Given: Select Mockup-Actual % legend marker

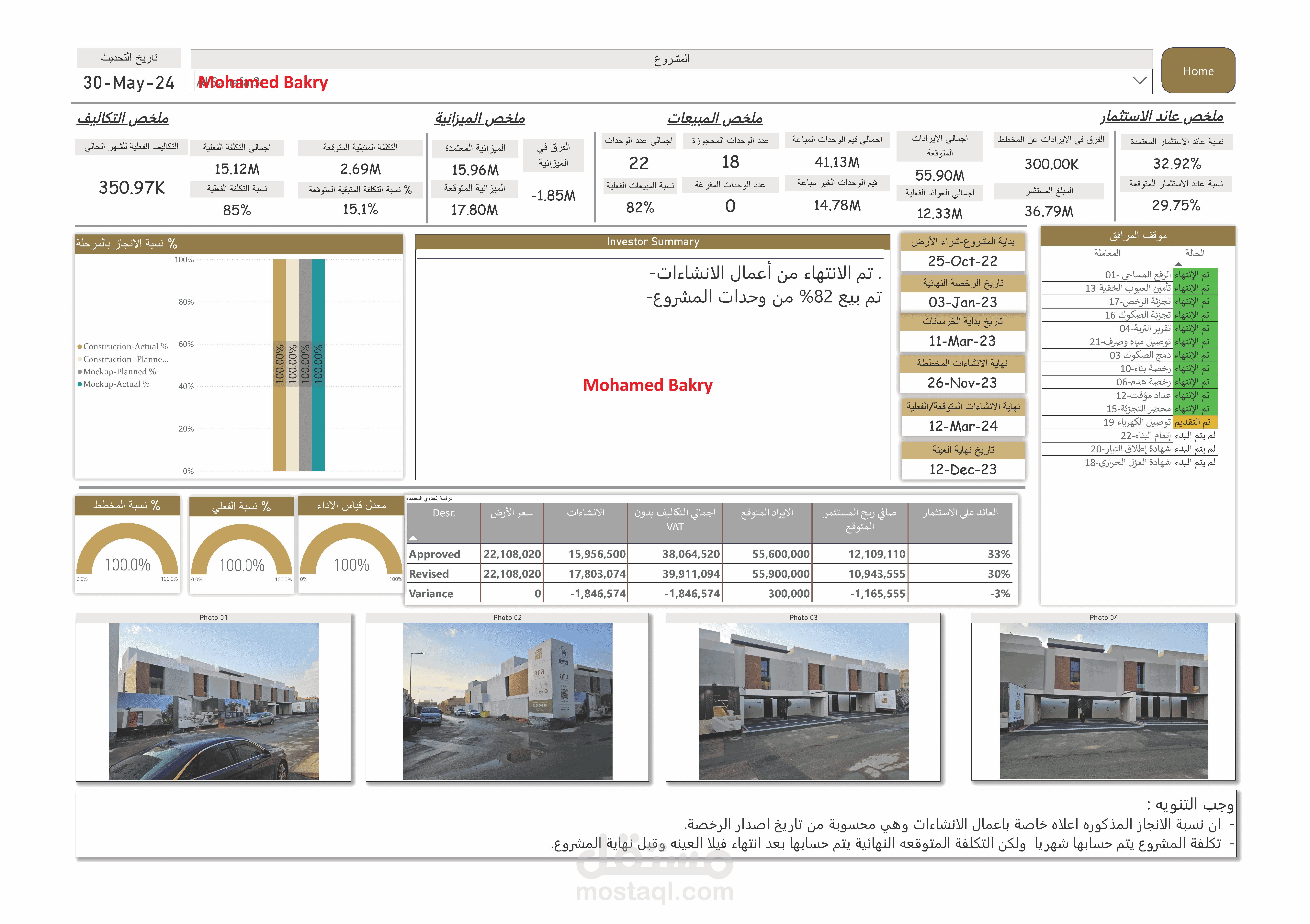Looking at the screenshot, I should tap(80, 384).
